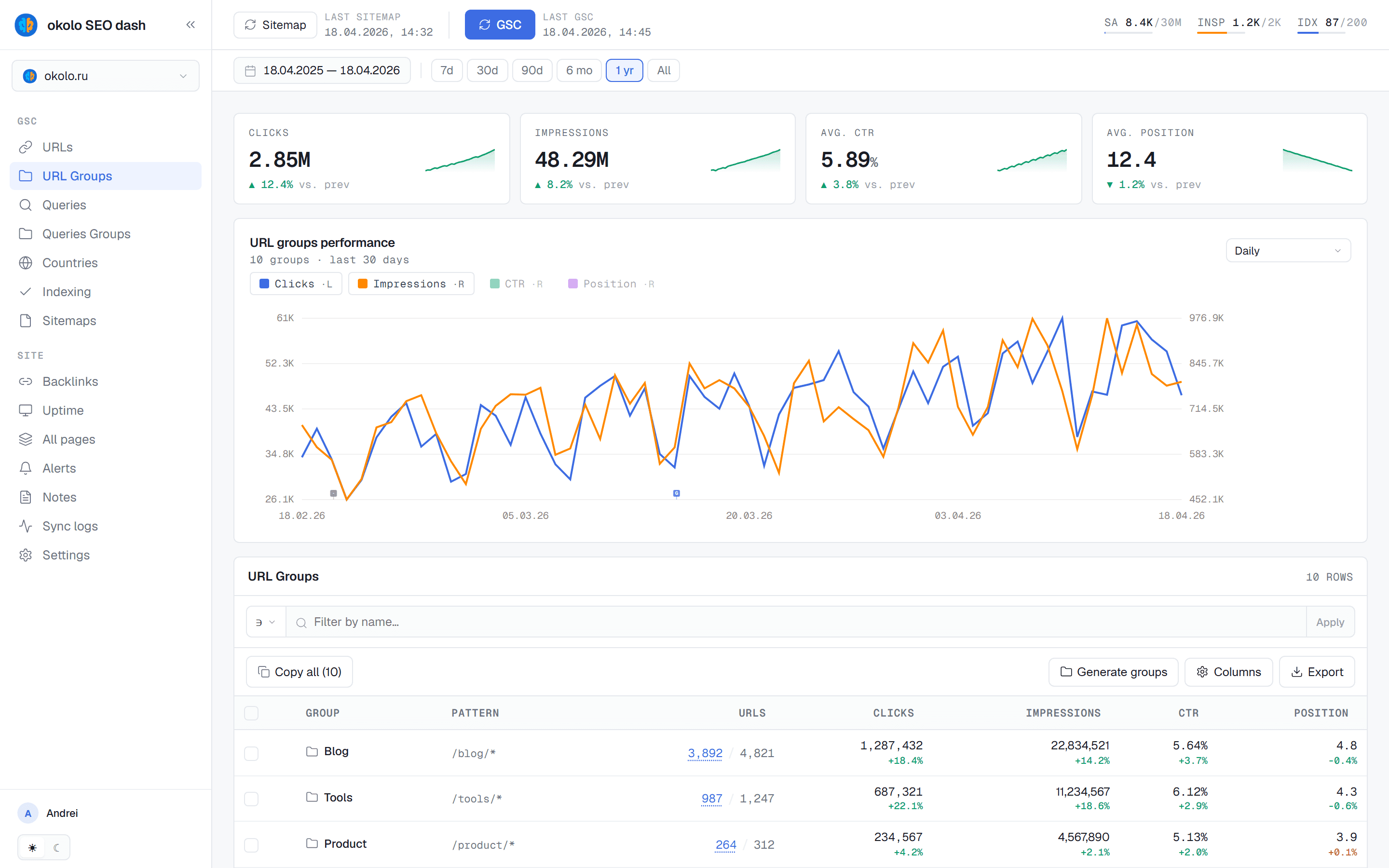1389x868 pixels.
Task: Select the 90d range tab
Action: coord(532,70)
